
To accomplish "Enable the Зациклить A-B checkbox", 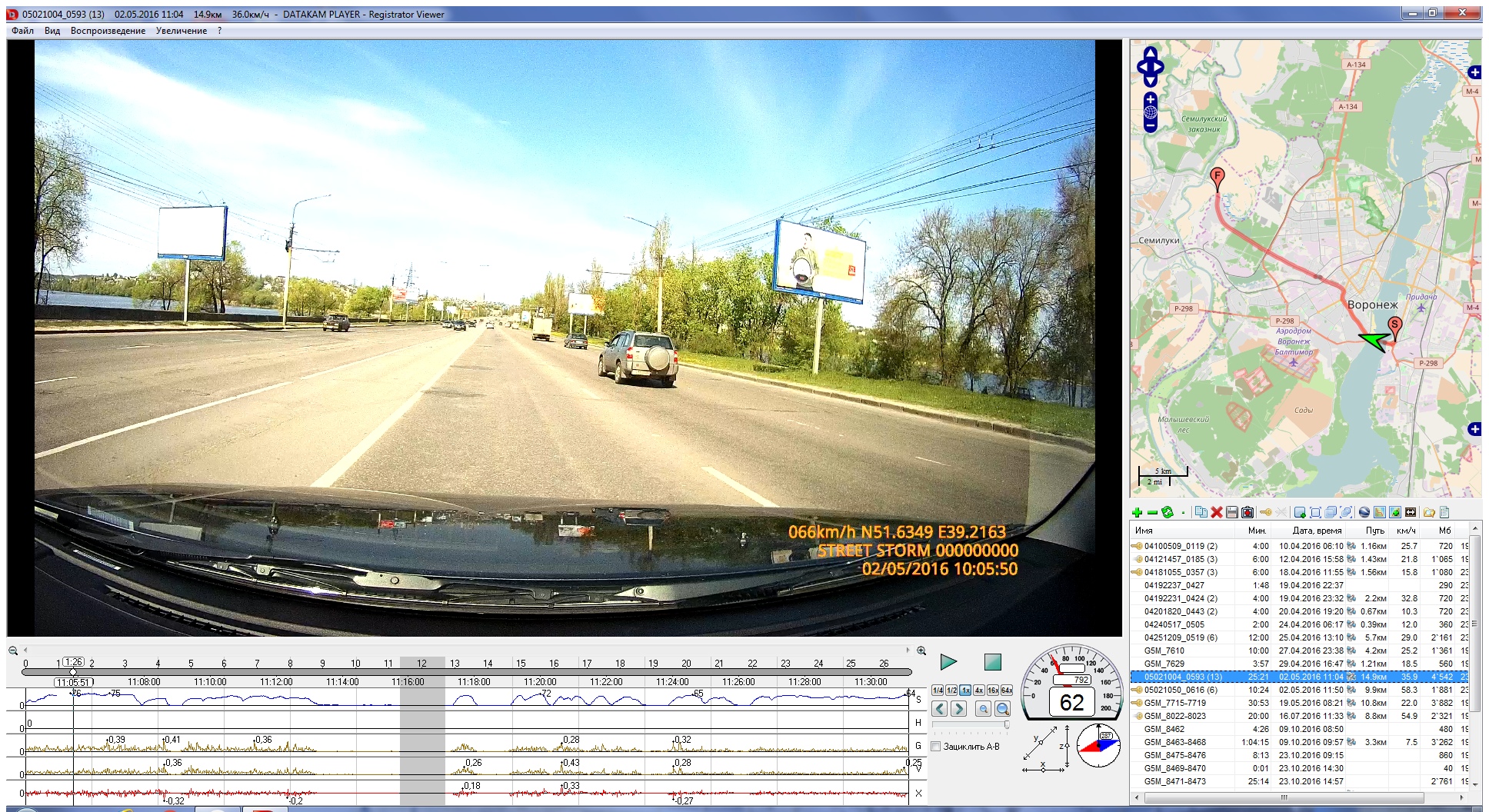I will coord(936,747).
